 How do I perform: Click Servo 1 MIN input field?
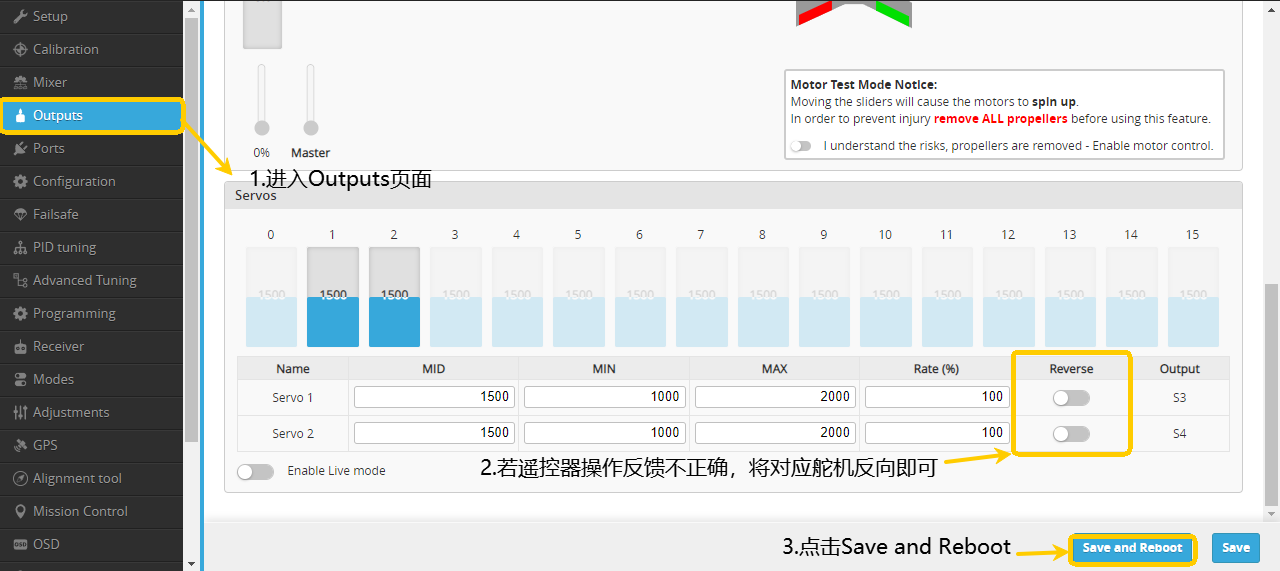(x=604, y=397)
